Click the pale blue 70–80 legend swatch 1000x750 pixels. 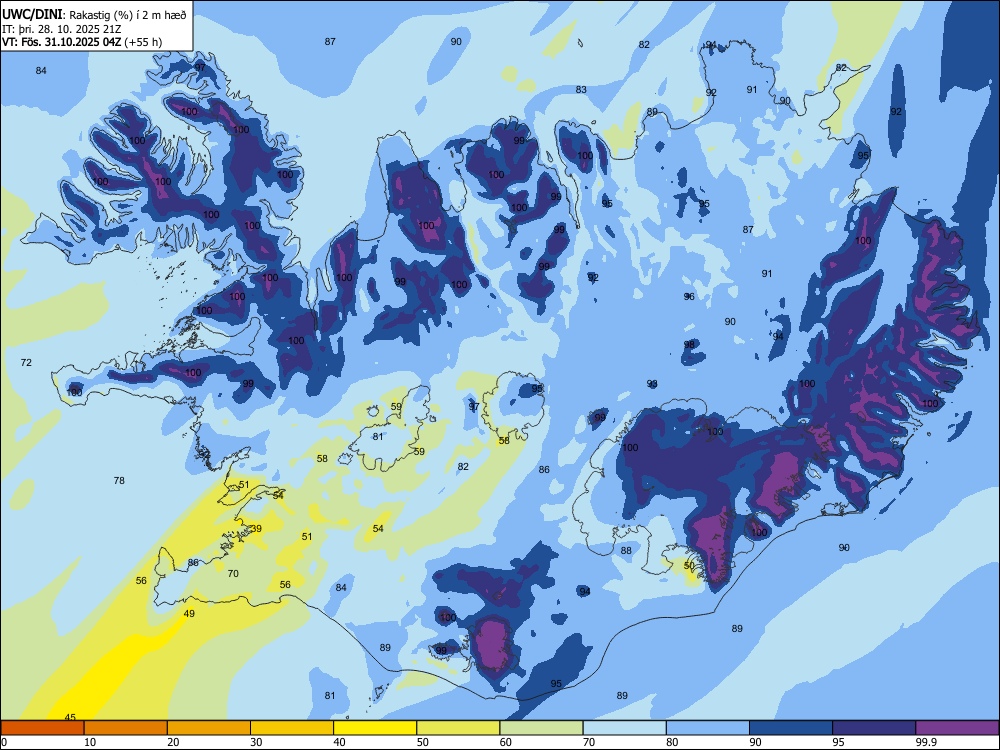tap(624, 728)
